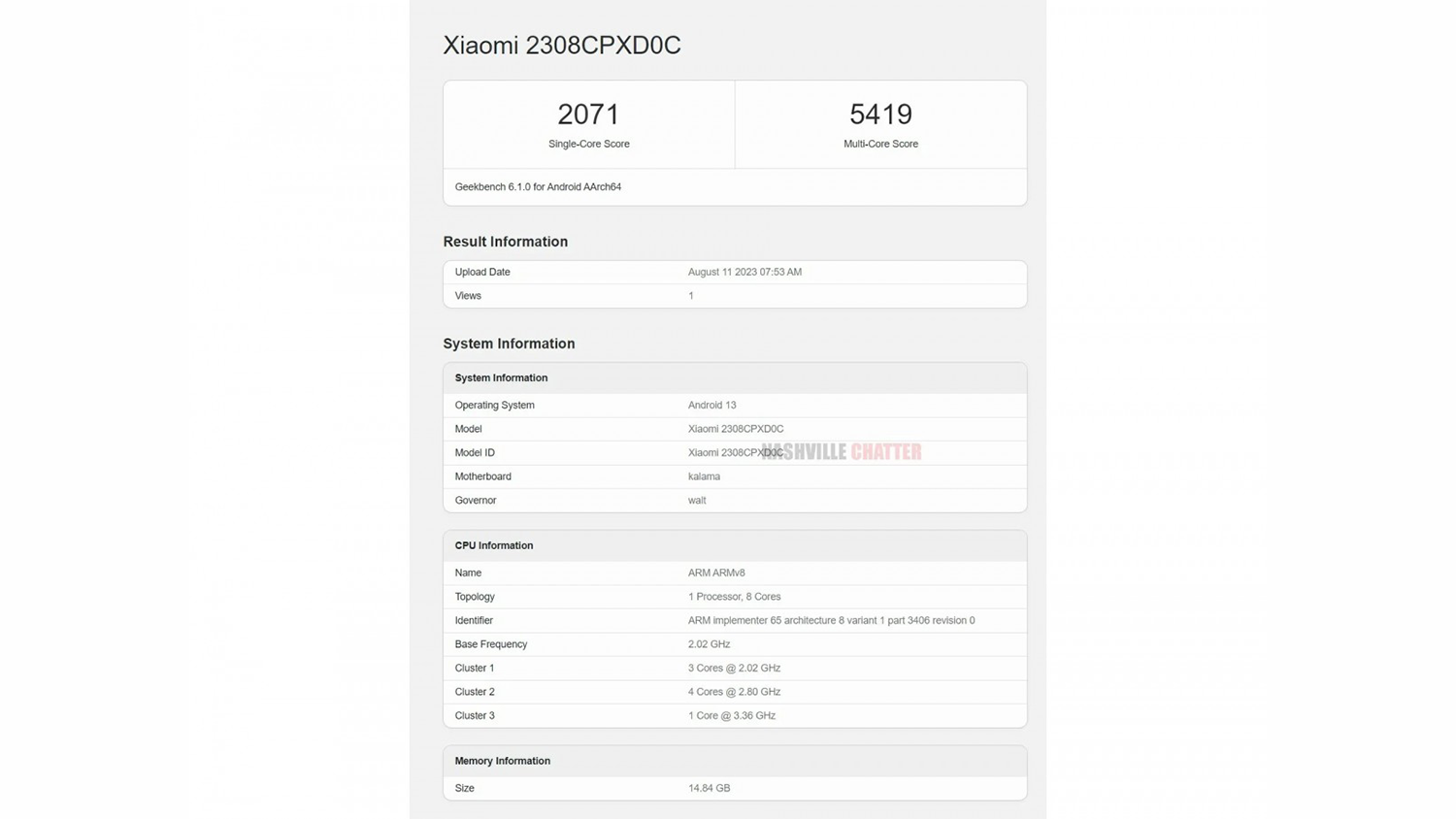
Task: Click the ARM implementer identifier value
Action: (831, 621)
